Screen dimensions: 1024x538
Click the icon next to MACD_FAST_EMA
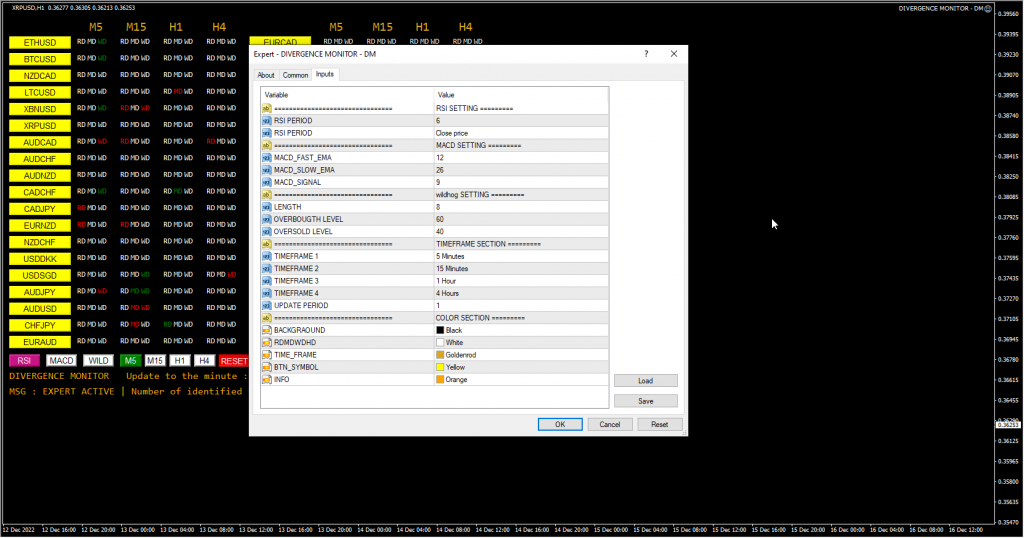pyautogui.click(x=267, y=157)
